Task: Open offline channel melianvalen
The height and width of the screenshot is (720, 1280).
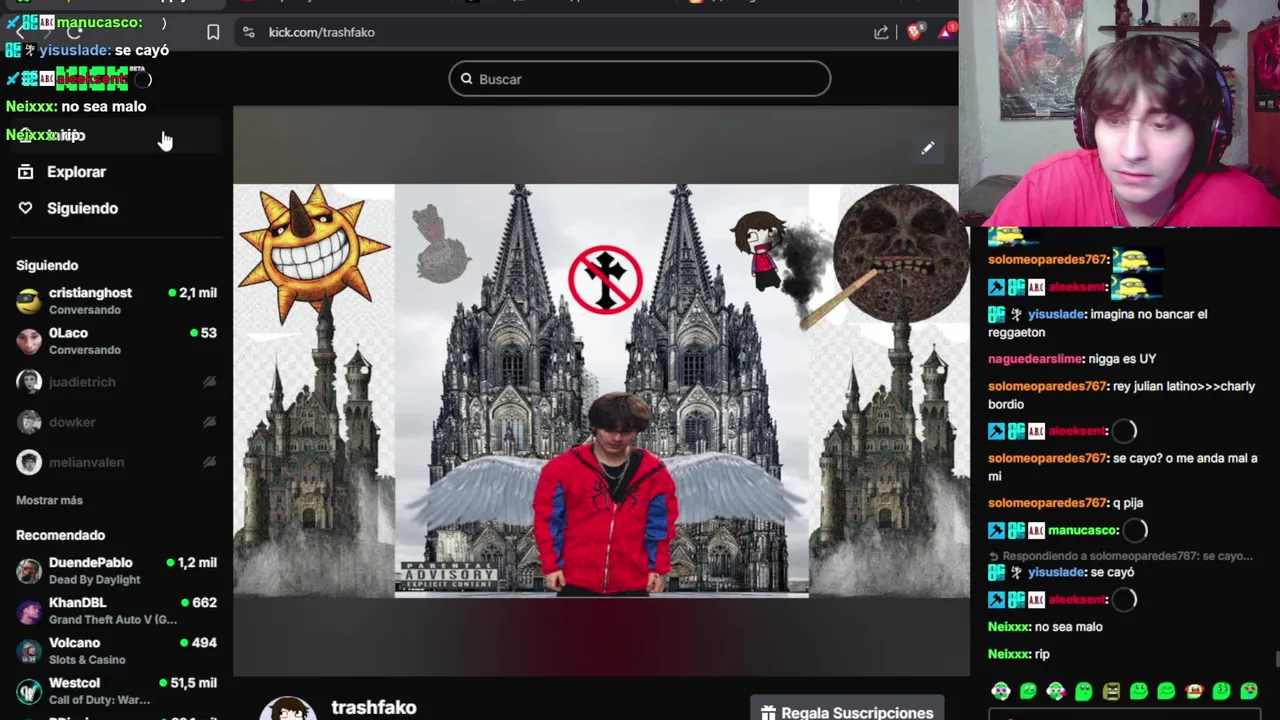Action: pos(116,462)
